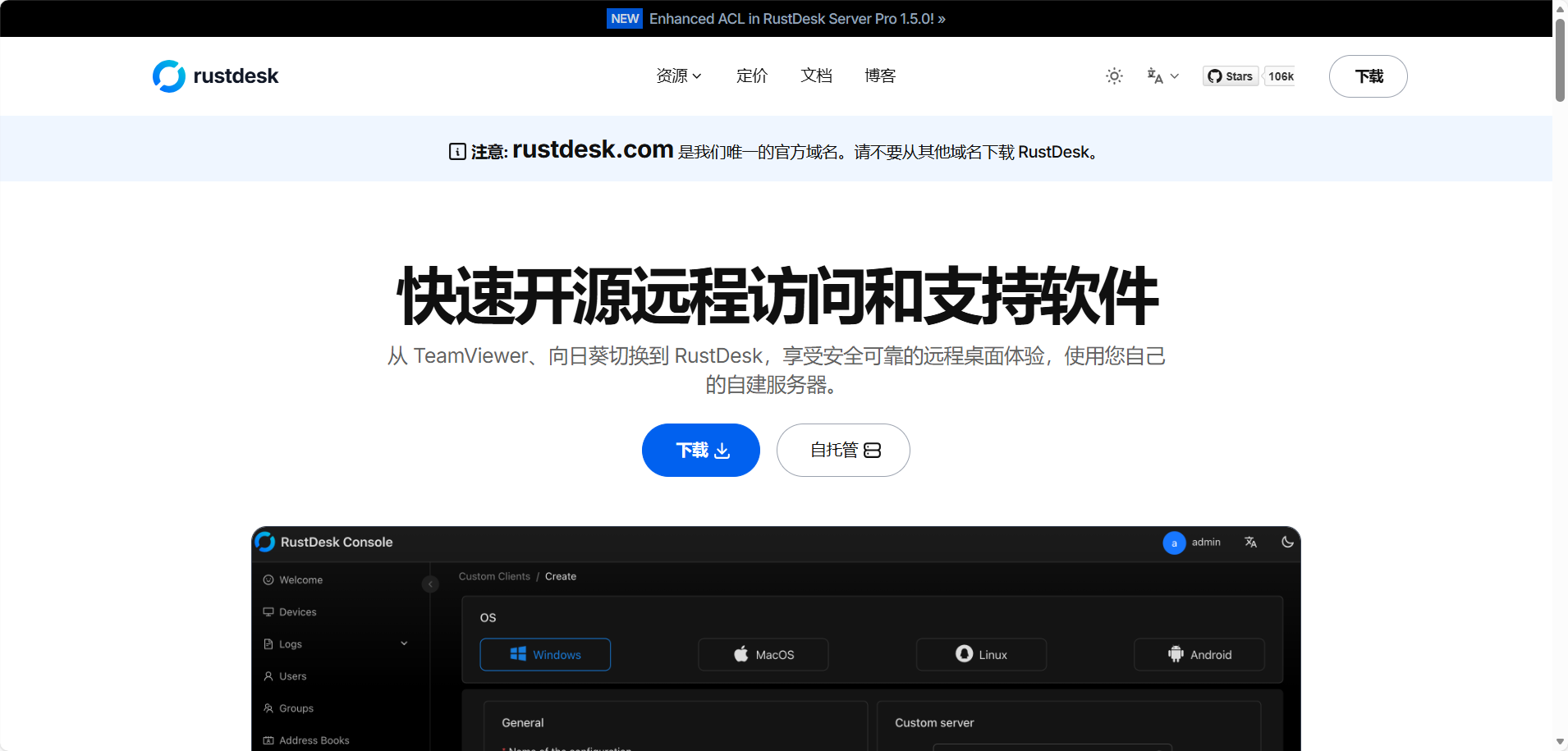View the 106k GitHub star count

[1280, 76]
